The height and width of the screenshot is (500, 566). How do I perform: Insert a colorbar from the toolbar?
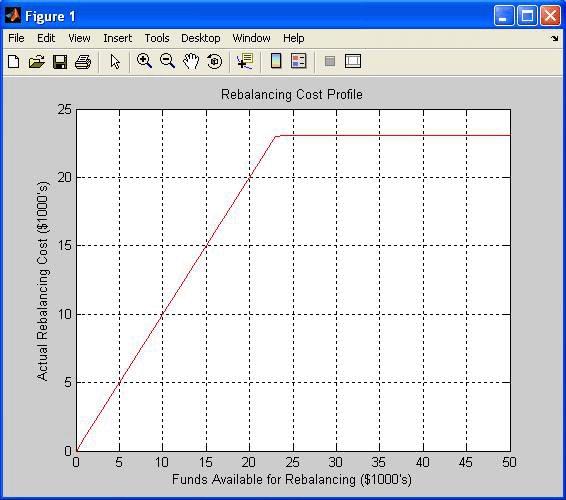[276, 61]
